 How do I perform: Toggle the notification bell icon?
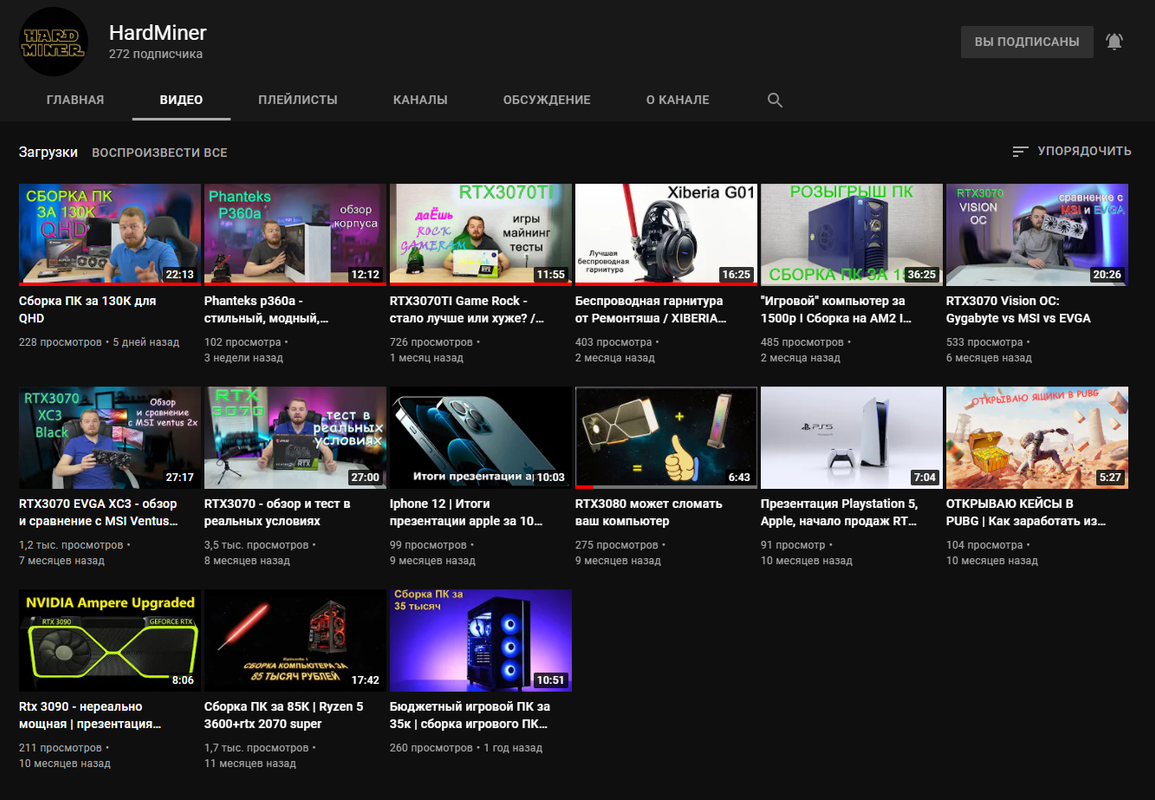(x=1114, y=42)
